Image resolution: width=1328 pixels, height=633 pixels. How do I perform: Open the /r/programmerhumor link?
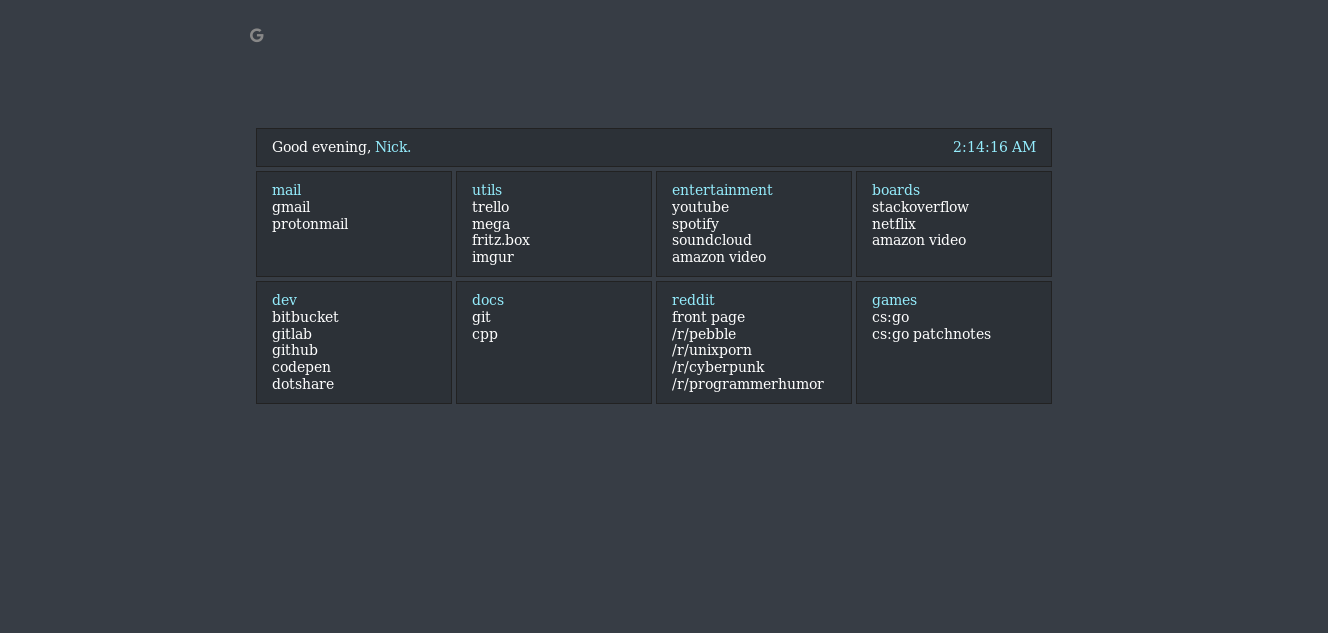(748, 384)
